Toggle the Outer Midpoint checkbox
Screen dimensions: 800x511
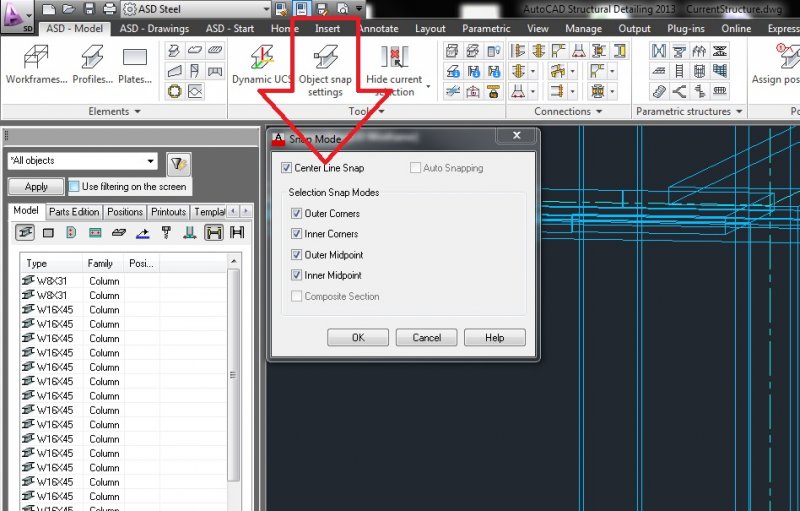[296, 254]
